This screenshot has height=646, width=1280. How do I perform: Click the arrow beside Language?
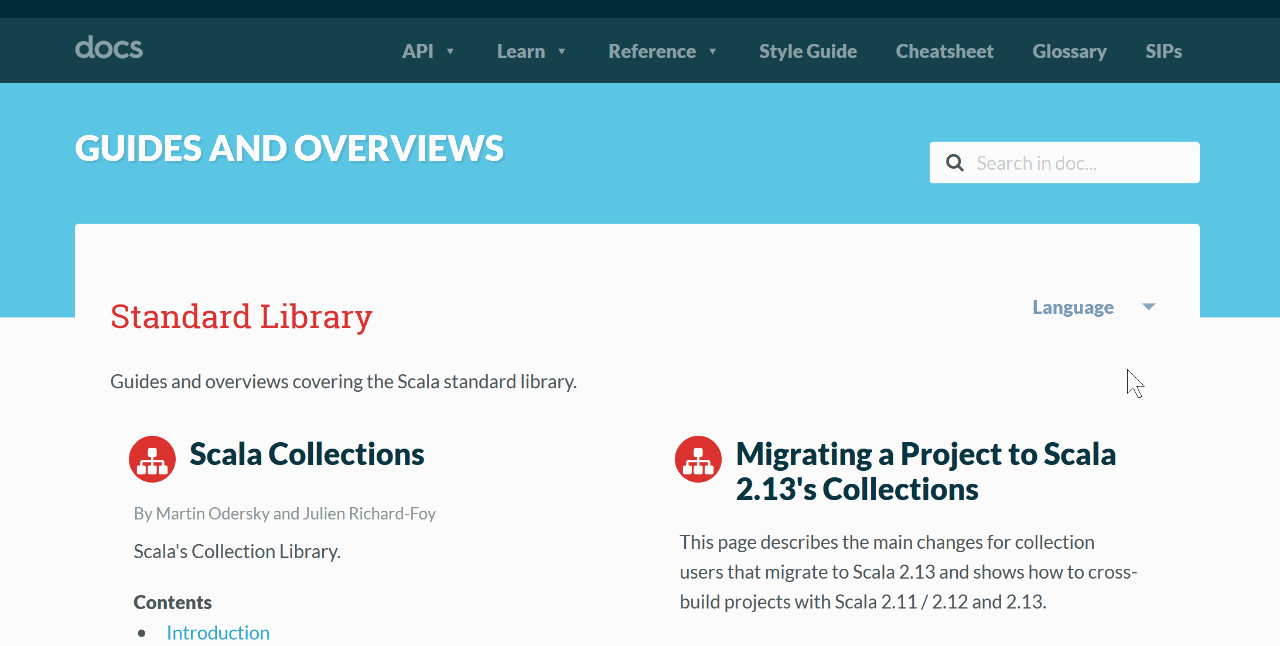point(1149,307)
